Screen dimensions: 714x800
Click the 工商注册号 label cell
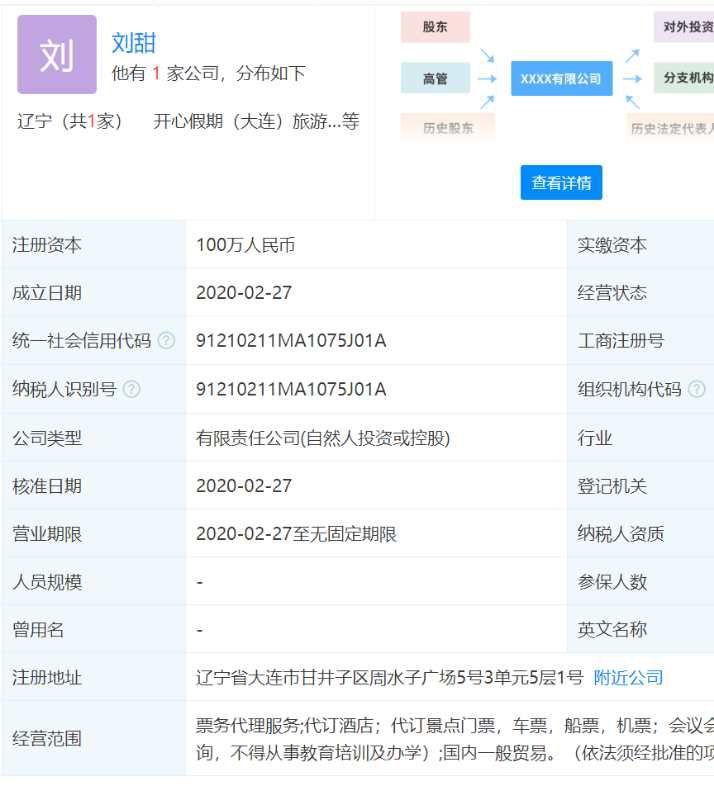[641, 340]
